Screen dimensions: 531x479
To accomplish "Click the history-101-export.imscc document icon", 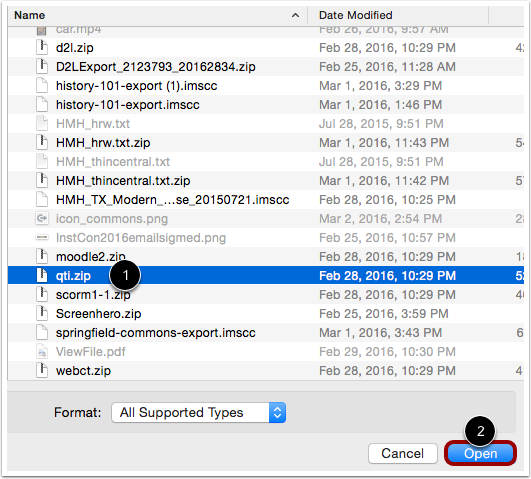I will [42, 104].
